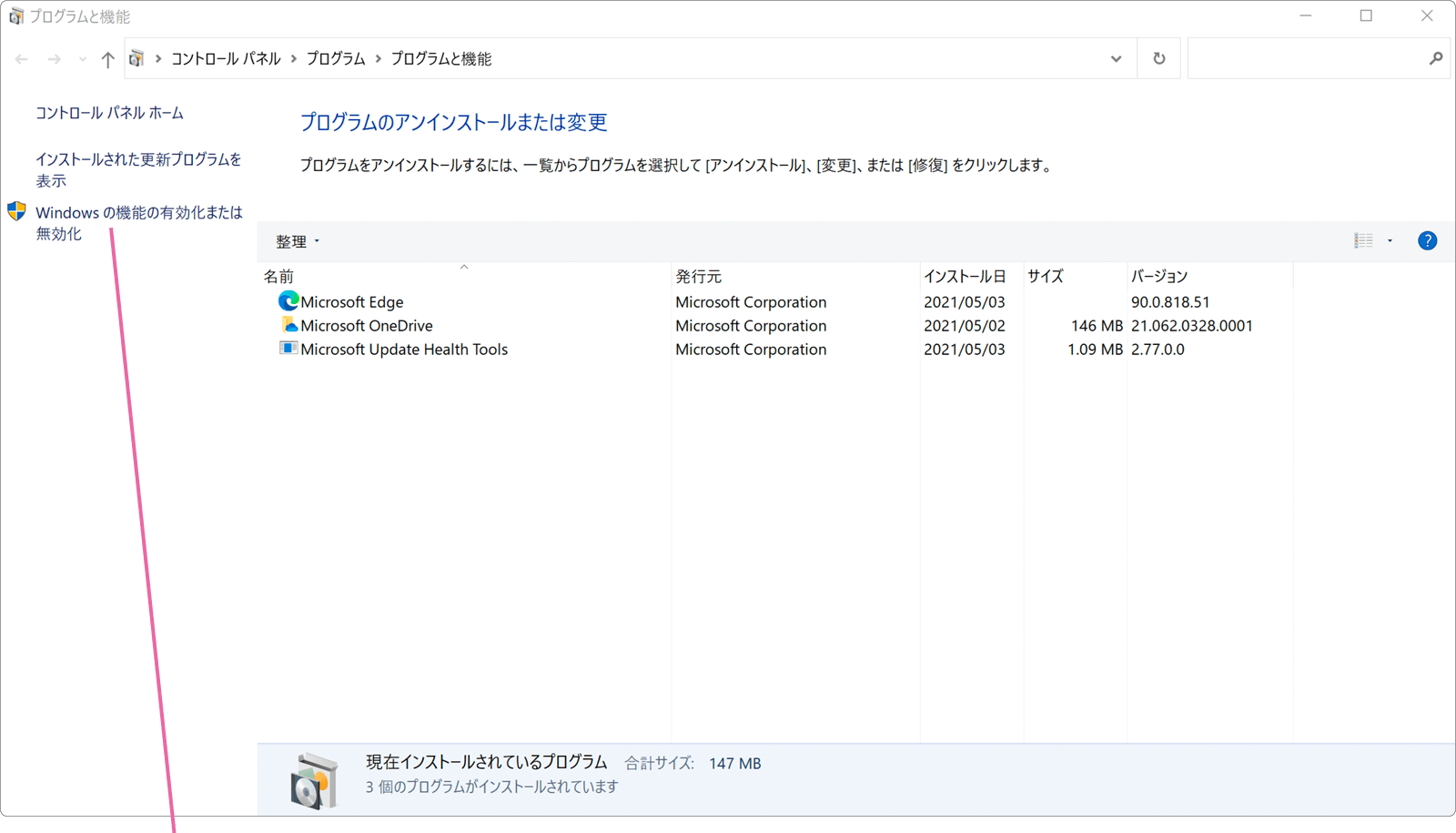Click the shield icon beside Windows features
The height and width of the screenshot is (833, 1456).
pyautogui.click(x=16, y=211)
